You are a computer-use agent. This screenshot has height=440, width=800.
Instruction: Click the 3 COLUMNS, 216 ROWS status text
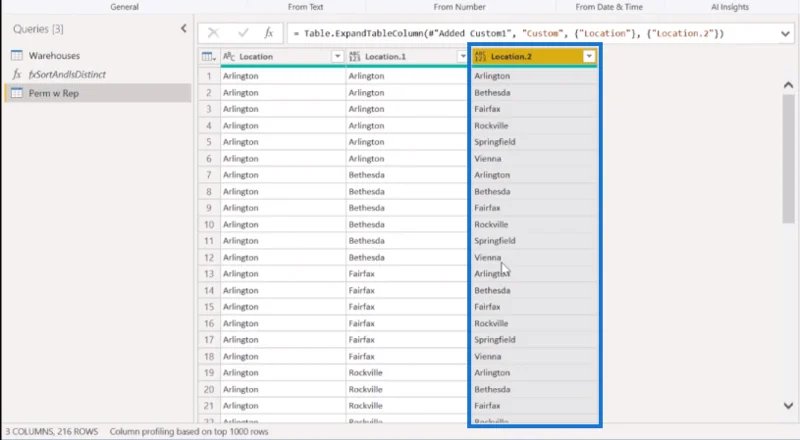pyautogui.click(x=52, y=432)
